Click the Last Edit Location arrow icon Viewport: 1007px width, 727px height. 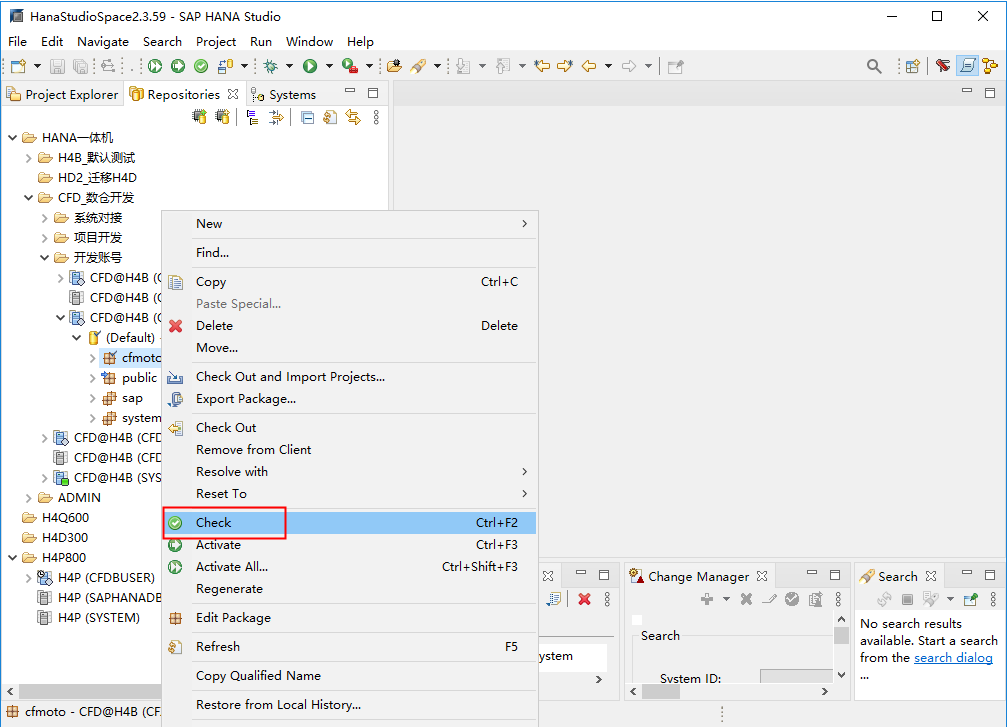click(543, 66)
